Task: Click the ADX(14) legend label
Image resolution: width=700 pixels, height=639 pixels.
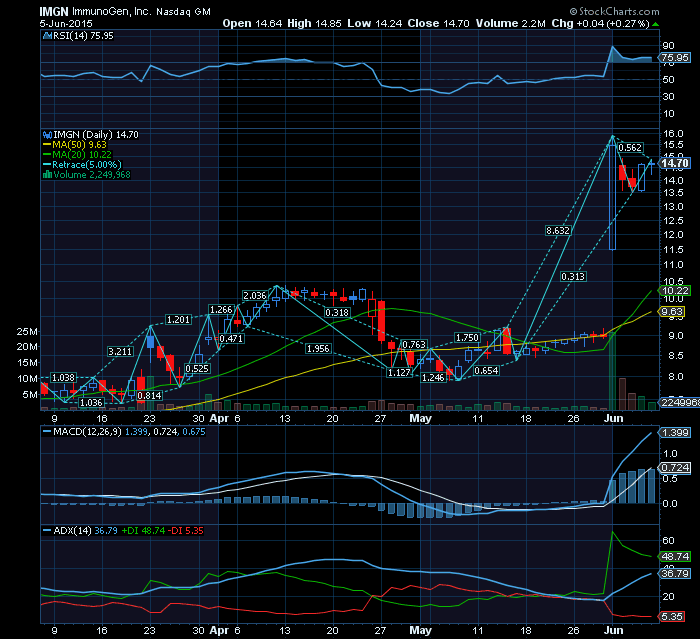Action: 72,531
